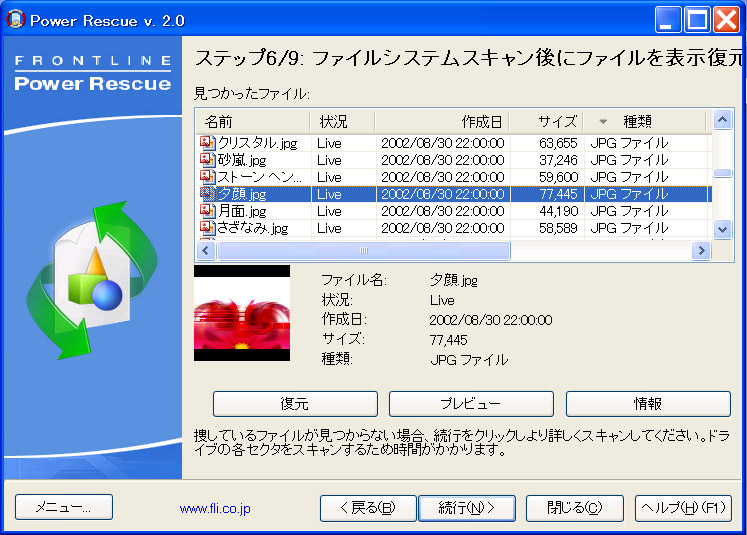This screenshot has height=535, width=747.
Task: Open help with ヘルプ(H) (F1) button
Action: pos(683,508)
